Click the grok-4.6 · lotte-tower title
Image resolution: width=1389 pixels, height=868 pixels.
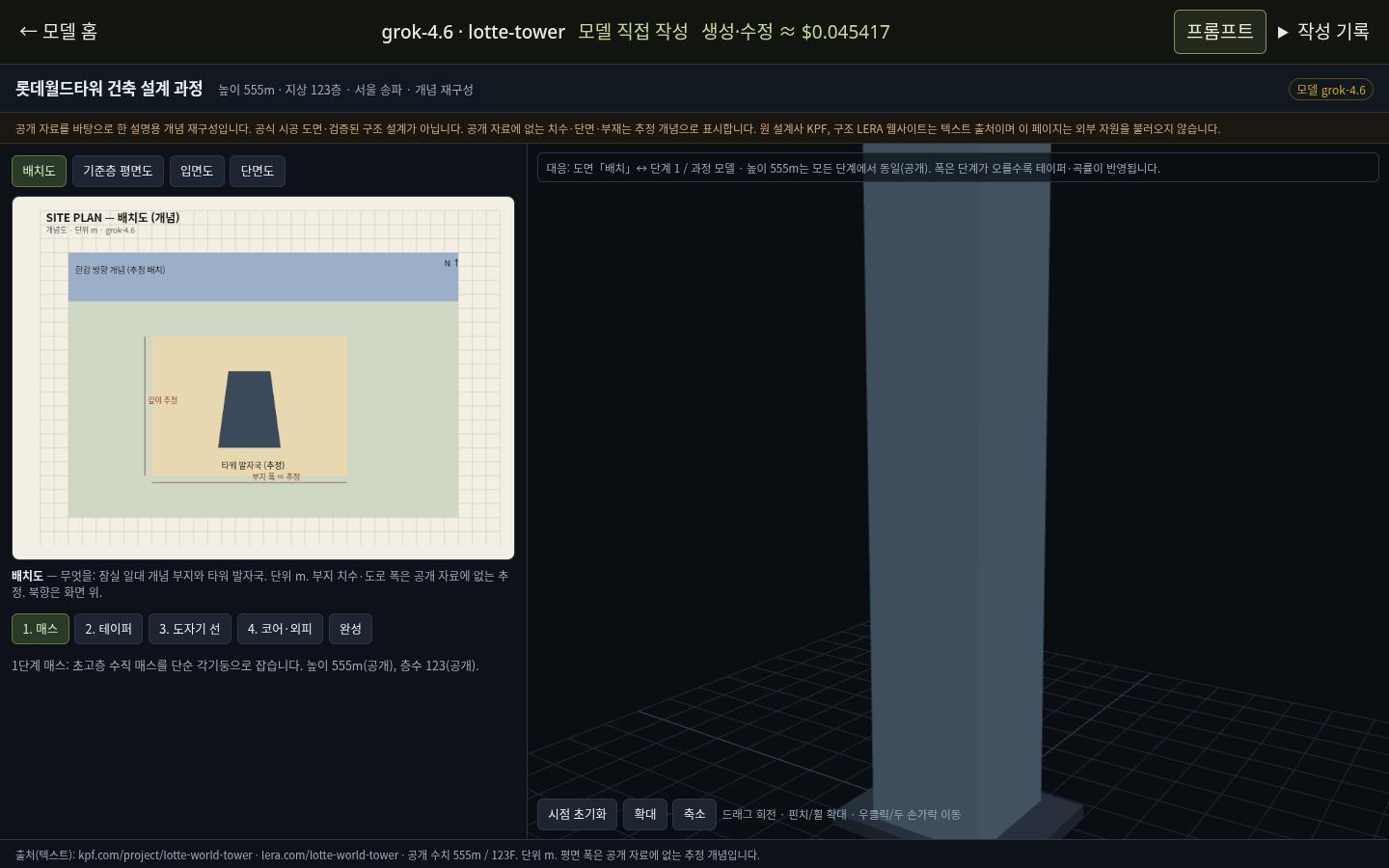(x=473, y=32)
